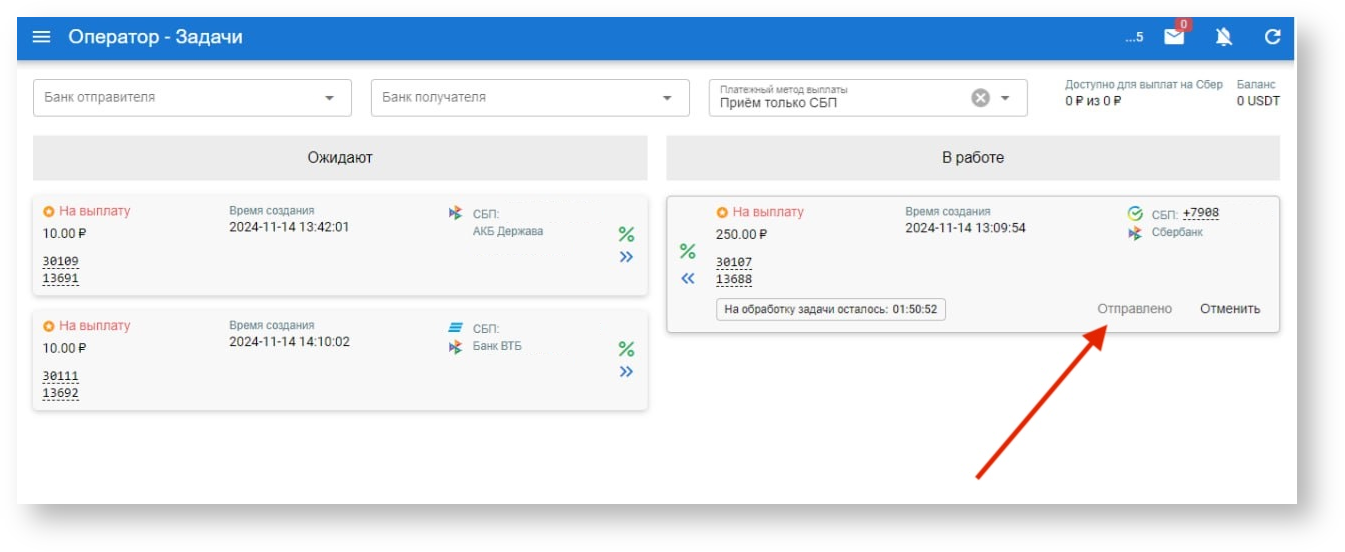1345x552 pixels.
Task: Click the Ожидают column header
Action: (x=340, y=158)
